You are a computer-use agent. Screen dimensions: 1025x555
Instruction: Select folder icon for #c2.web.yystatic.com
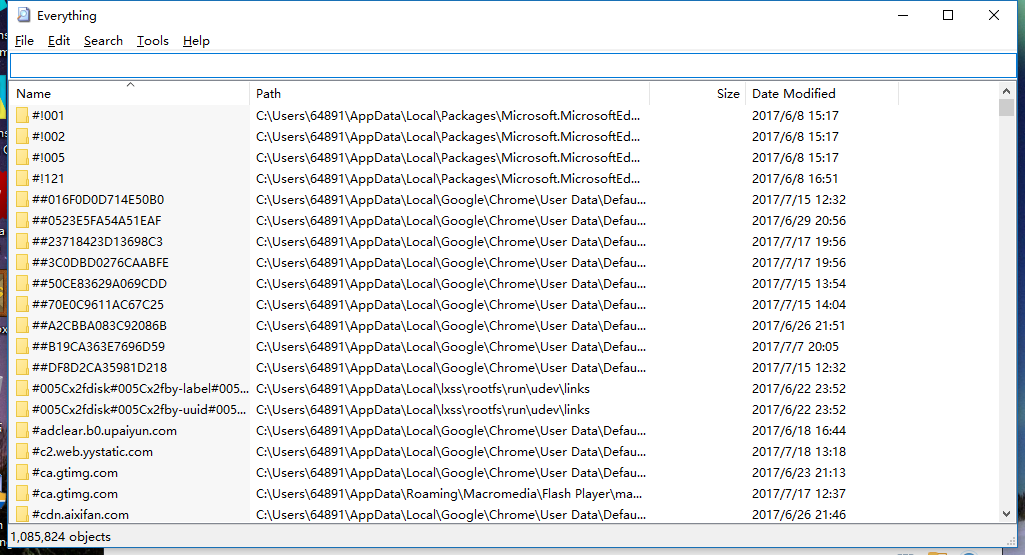click(22, 452)
